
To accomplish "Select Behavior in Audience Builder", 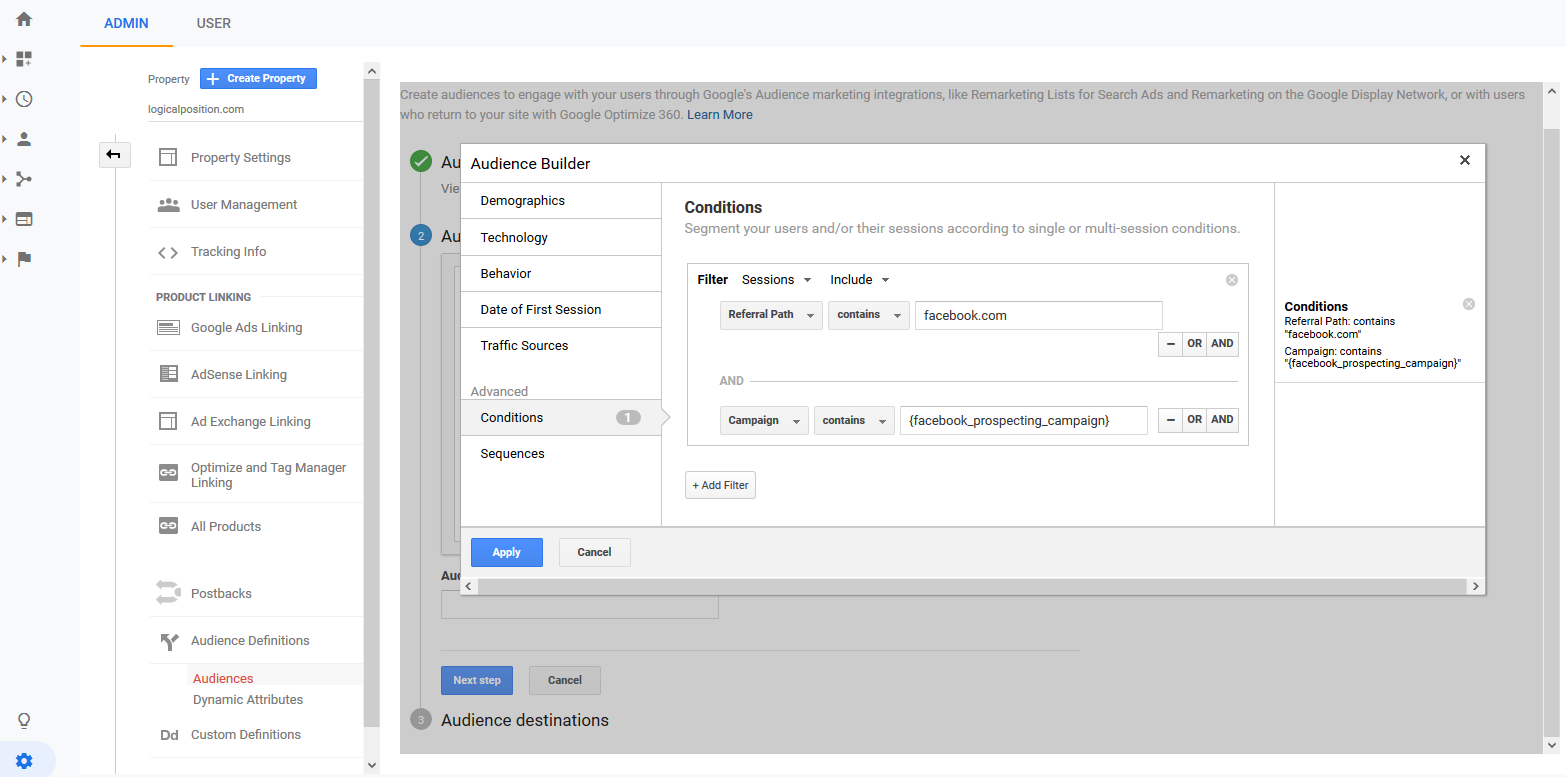I will coord(561,273).
